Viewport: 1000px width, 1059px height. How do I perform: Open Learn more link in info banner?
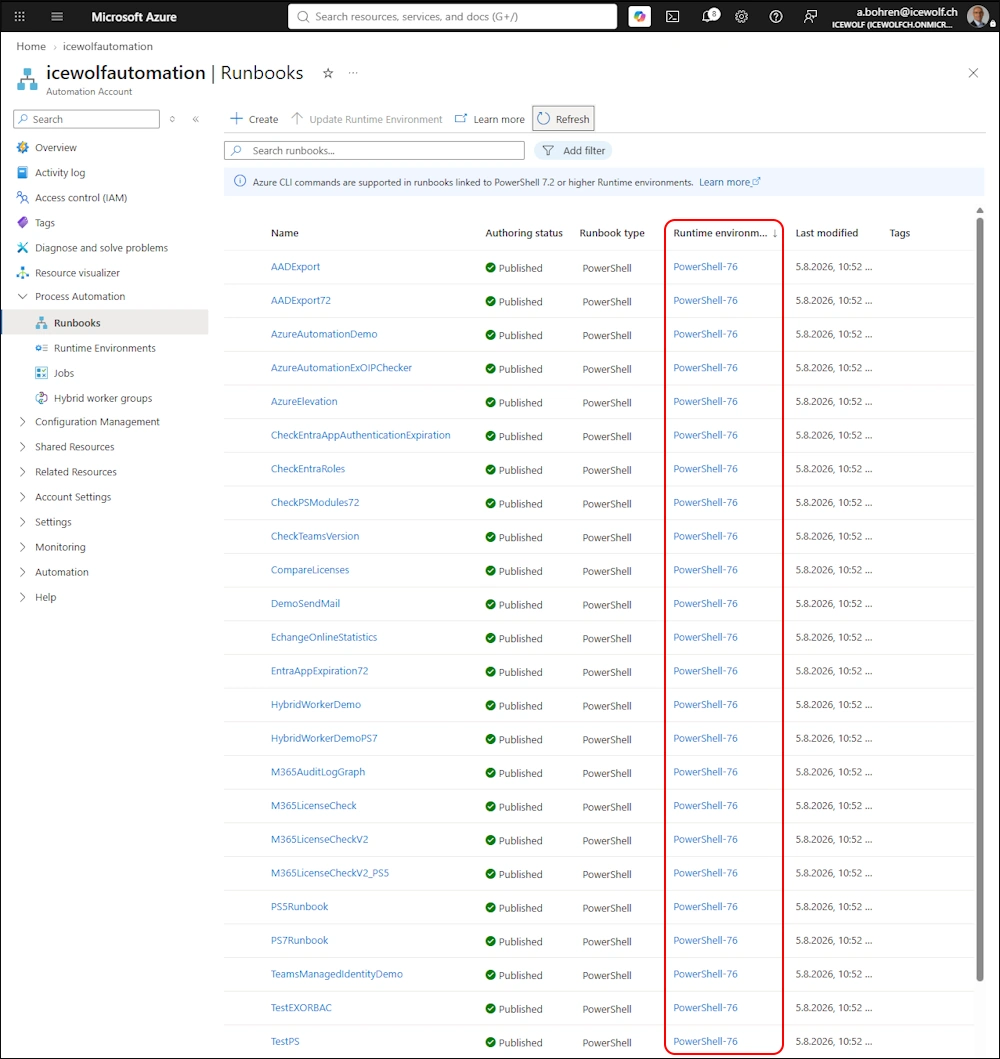(x=729, y=182)
